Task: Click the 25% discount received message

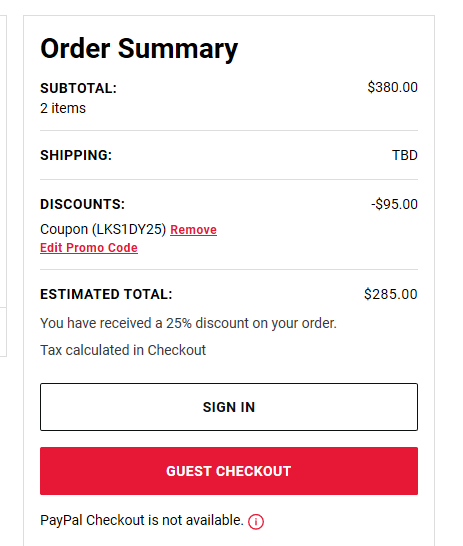Action: click(188, 323)
